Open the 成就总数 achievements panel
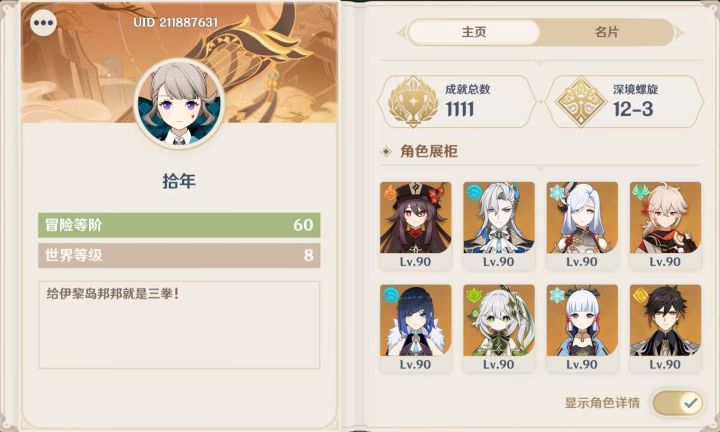The width and height of the screenshot is (720, 432). [457, 101]
